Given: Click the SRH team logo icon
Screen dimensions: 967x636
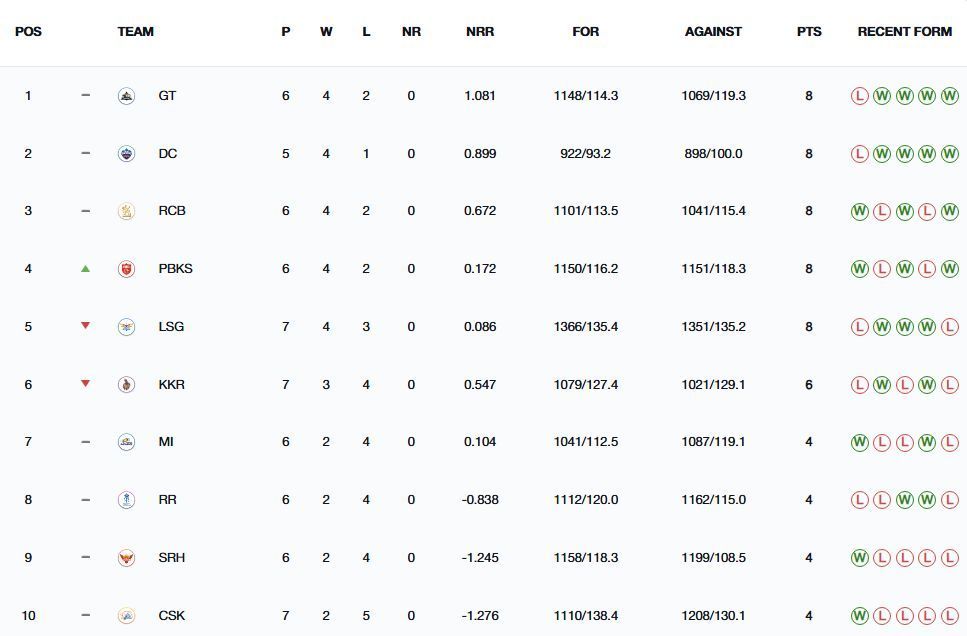Looking at the screenshot, I should click(x=126, y=558).
